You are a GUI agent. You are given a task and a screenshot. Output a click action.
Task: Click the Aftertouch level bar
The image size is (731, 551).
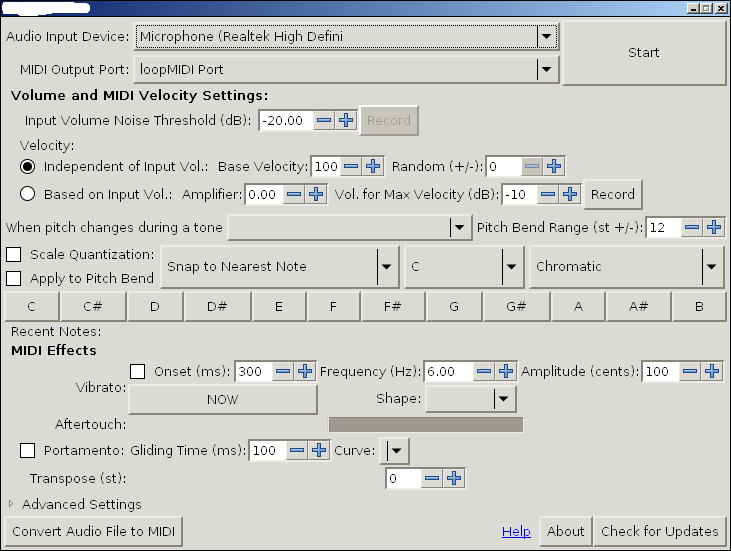425,425
